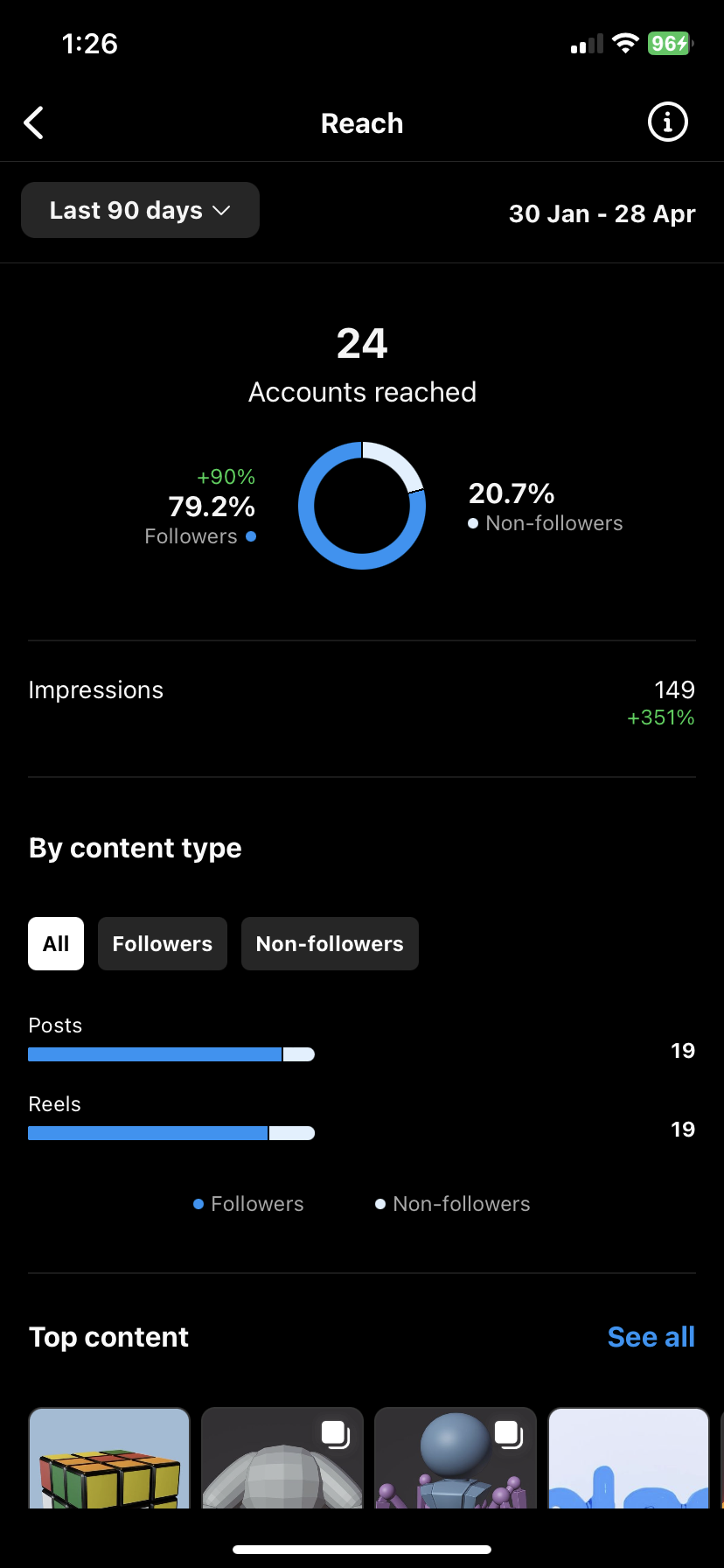The image size is (724, 1568).
Task: Tap the Impressions row
Action: tap(362, 703)
